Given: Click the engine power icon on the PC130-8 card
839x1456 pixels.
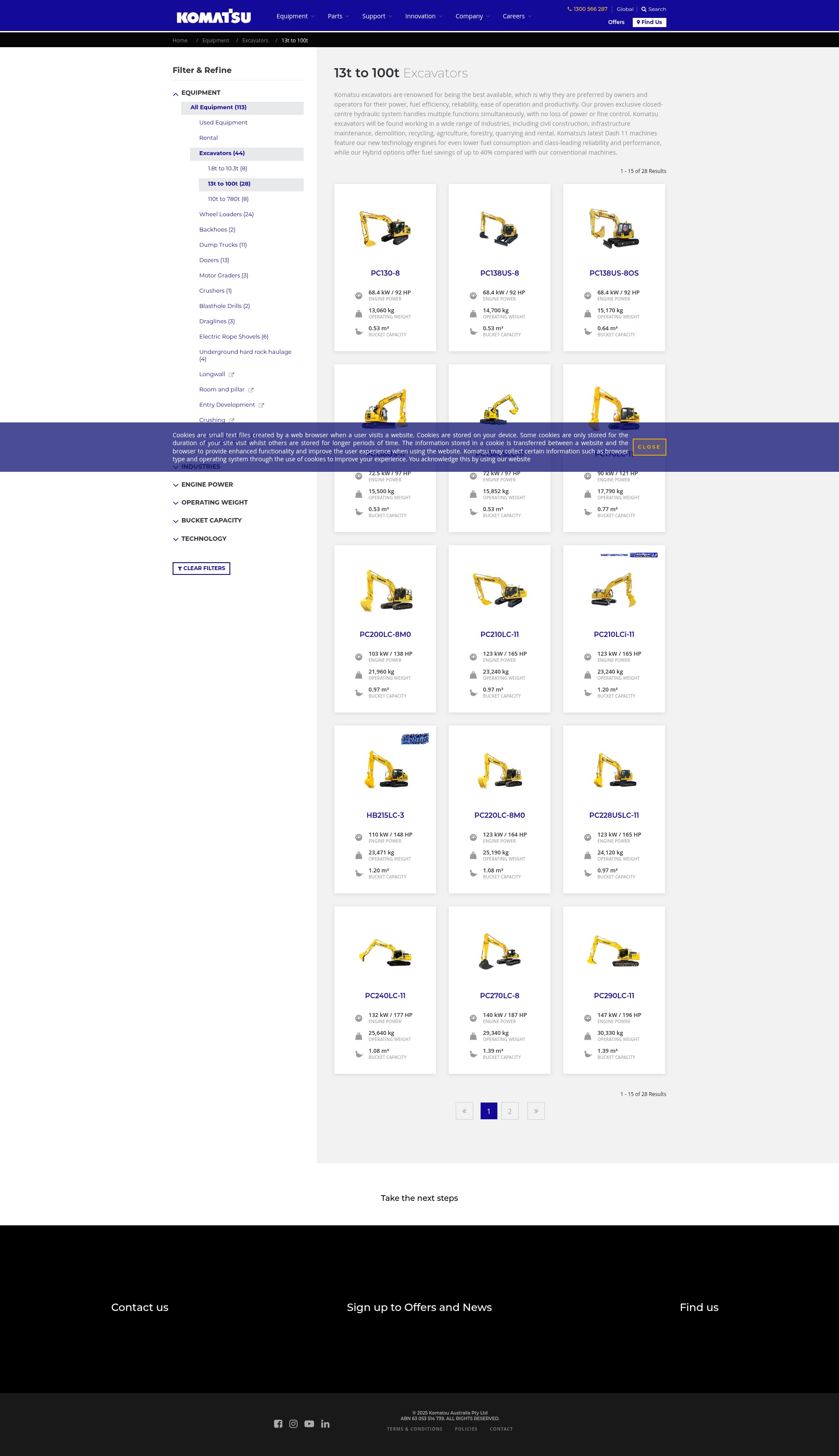Looking at the screenshot, I should click(x=358, y=295).
